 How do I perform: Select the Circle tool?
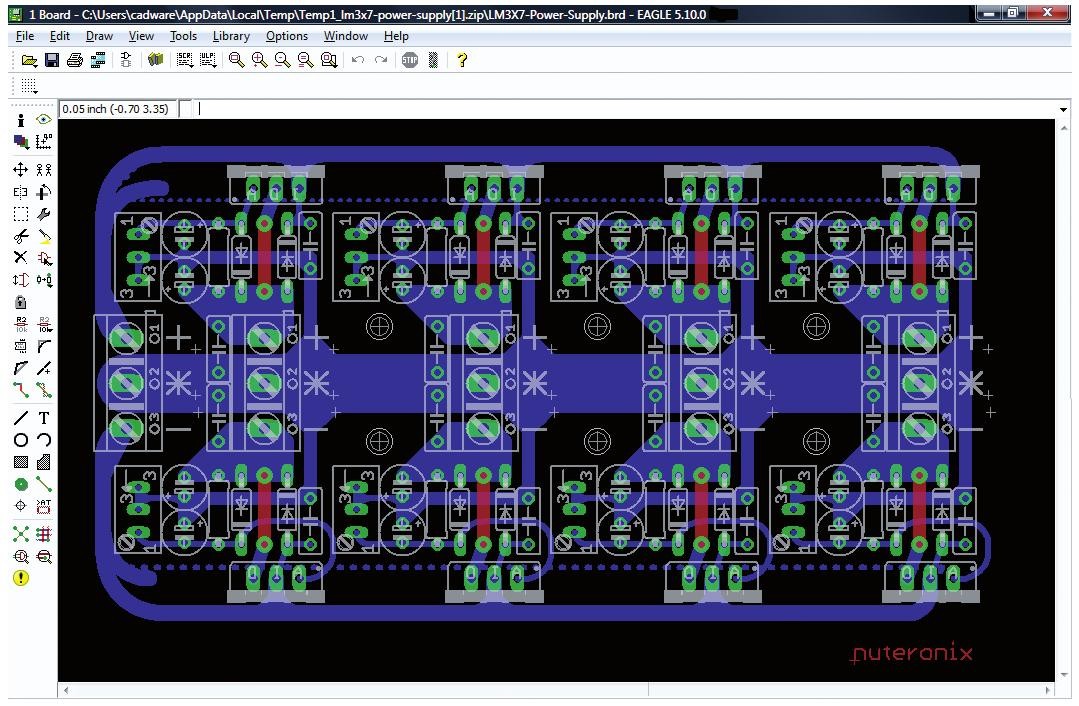pyautogui.click(x=21, y=440)
